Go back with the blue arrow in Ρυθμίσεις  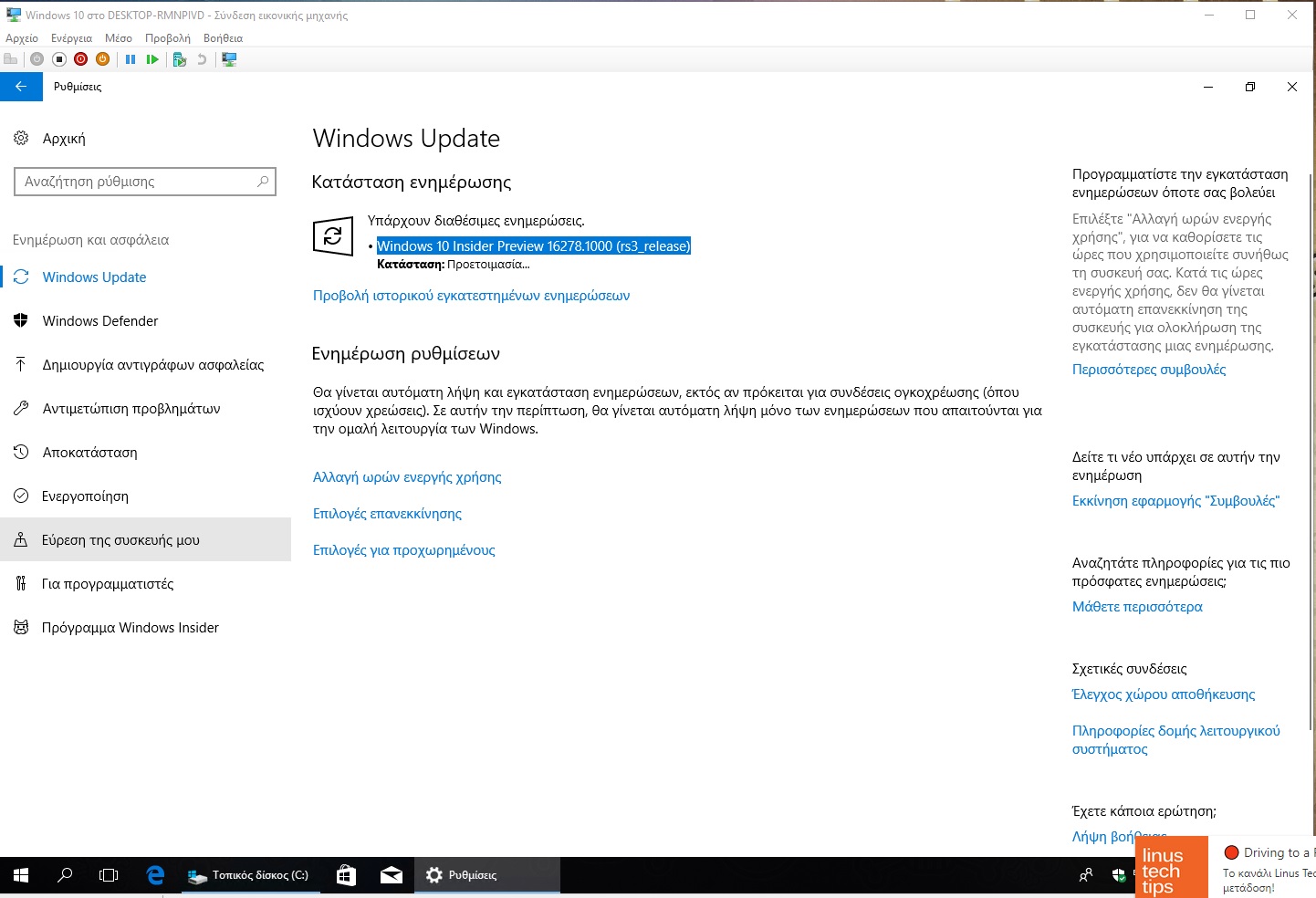(21, 87)
